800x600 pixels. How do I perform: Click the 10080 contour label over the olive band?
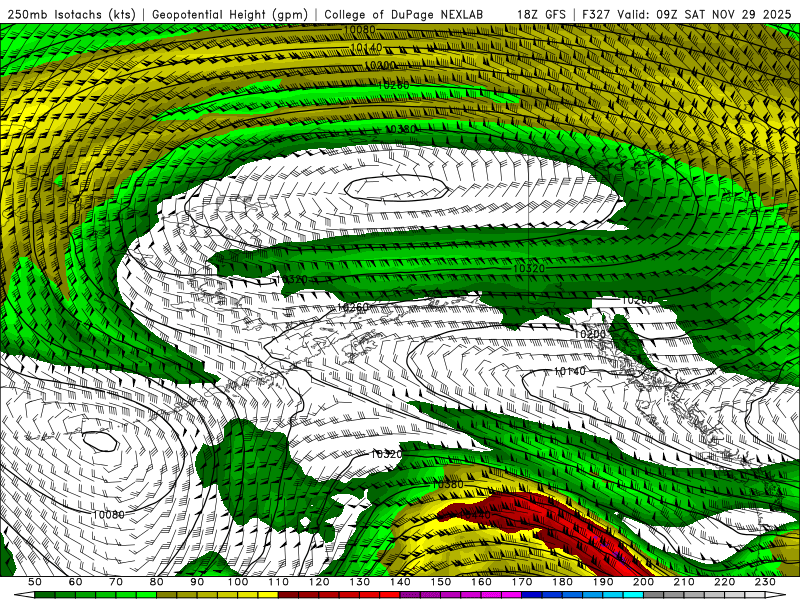tap(359, 30)
